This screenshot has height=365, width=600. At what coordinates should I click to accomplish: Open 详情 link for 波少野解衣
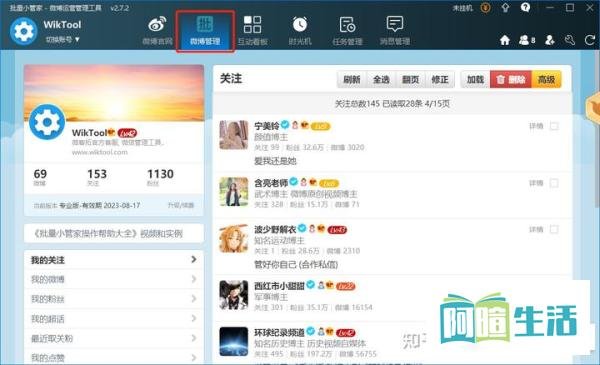(x=536, y=230)
